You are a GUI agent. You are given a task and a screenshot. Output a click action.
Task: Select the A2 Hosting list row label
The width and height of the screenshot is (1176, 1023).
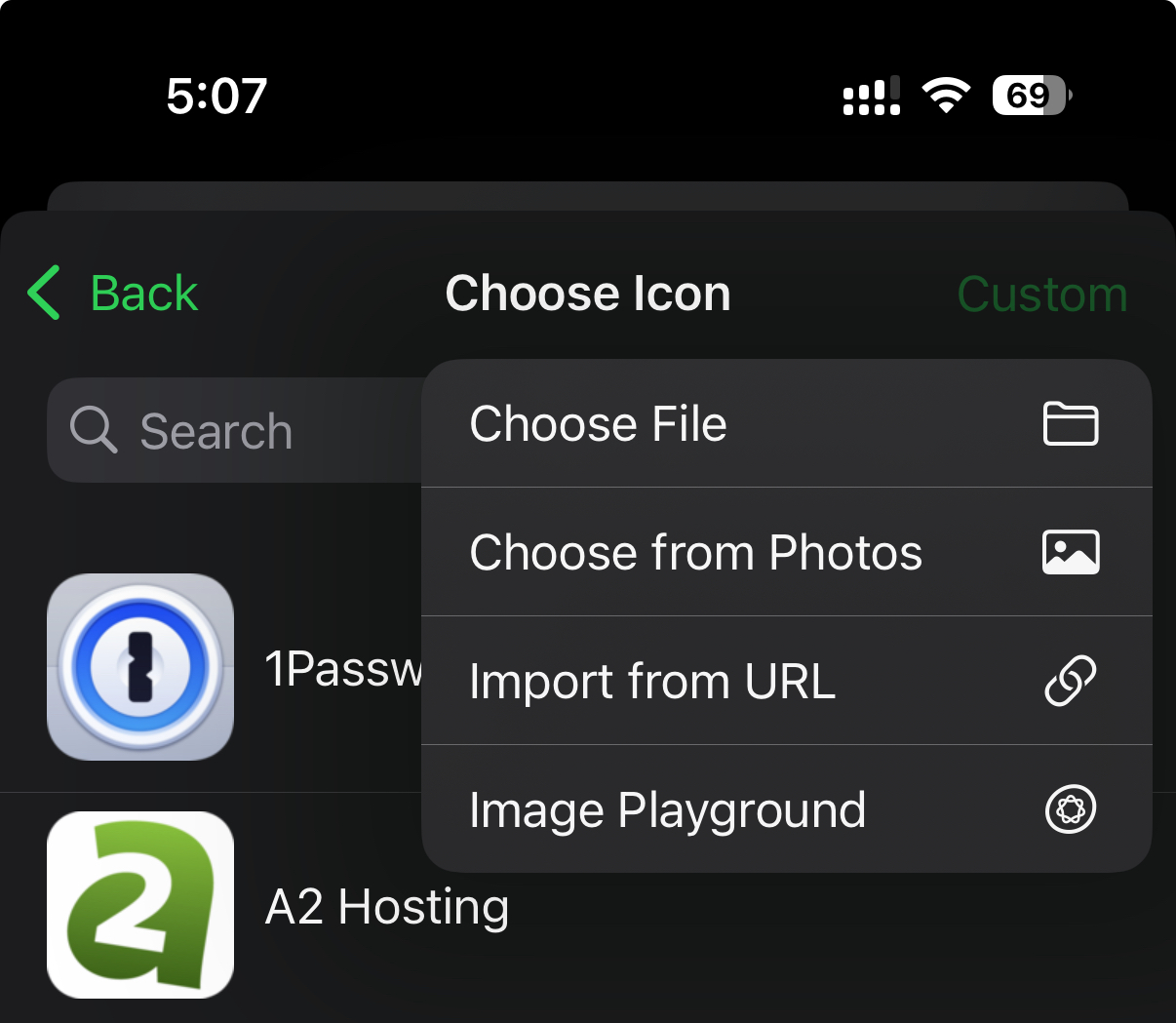(x=387, y=907)
